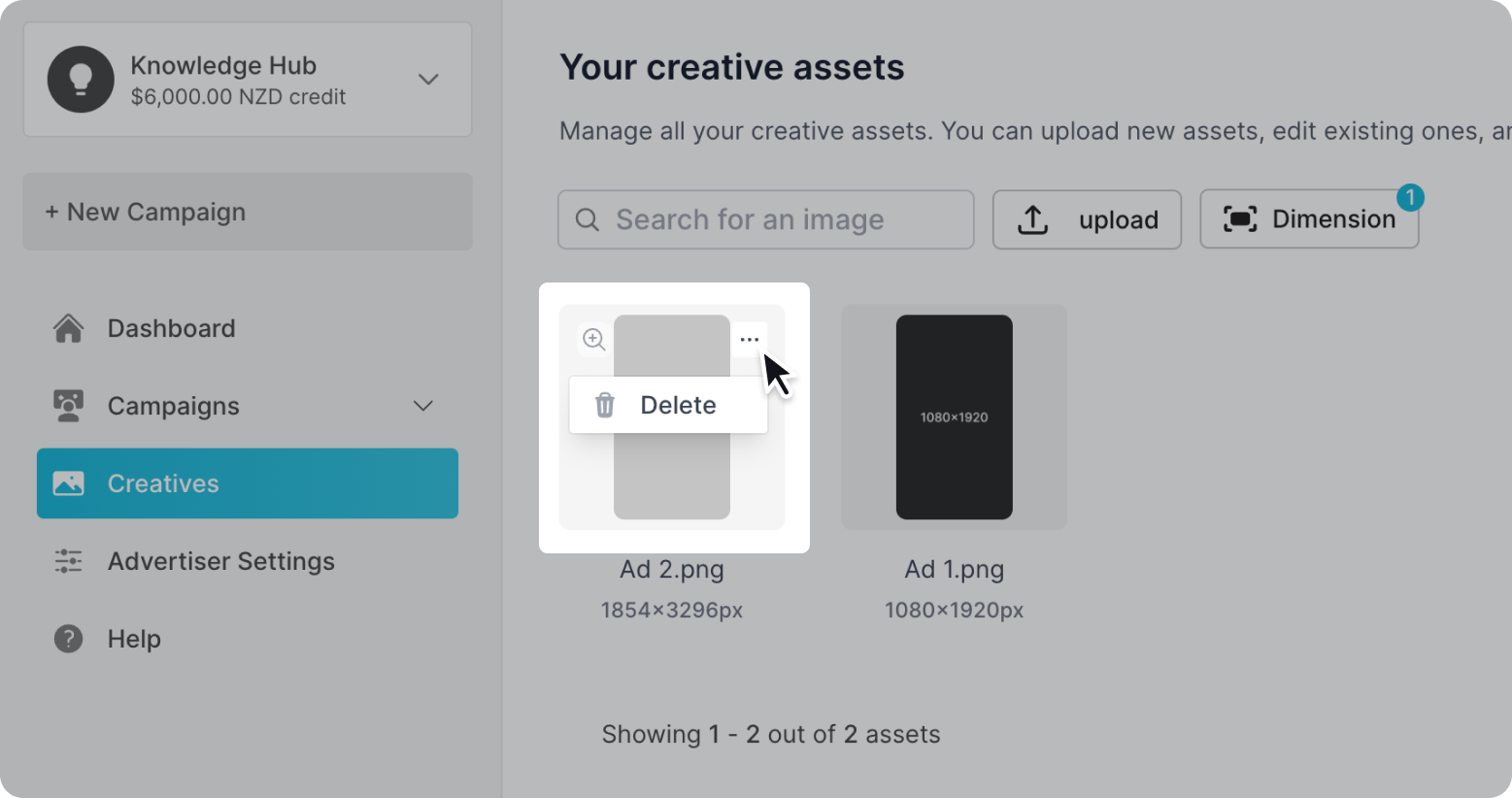Select the Creatives image icon
The width and height of the screenshot is (1512, 798).
68,483
